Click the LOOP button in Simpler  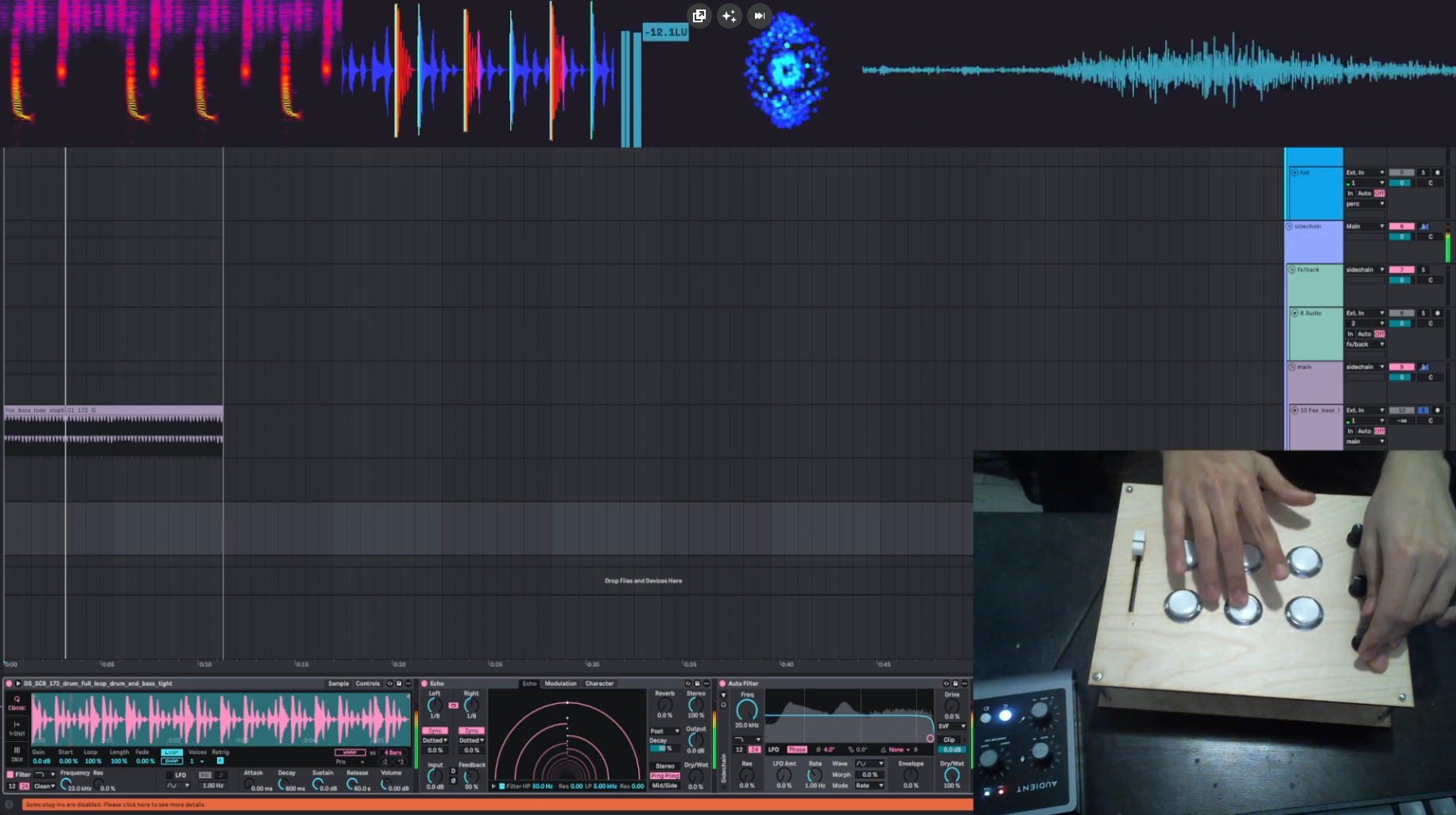pos(172,752)
